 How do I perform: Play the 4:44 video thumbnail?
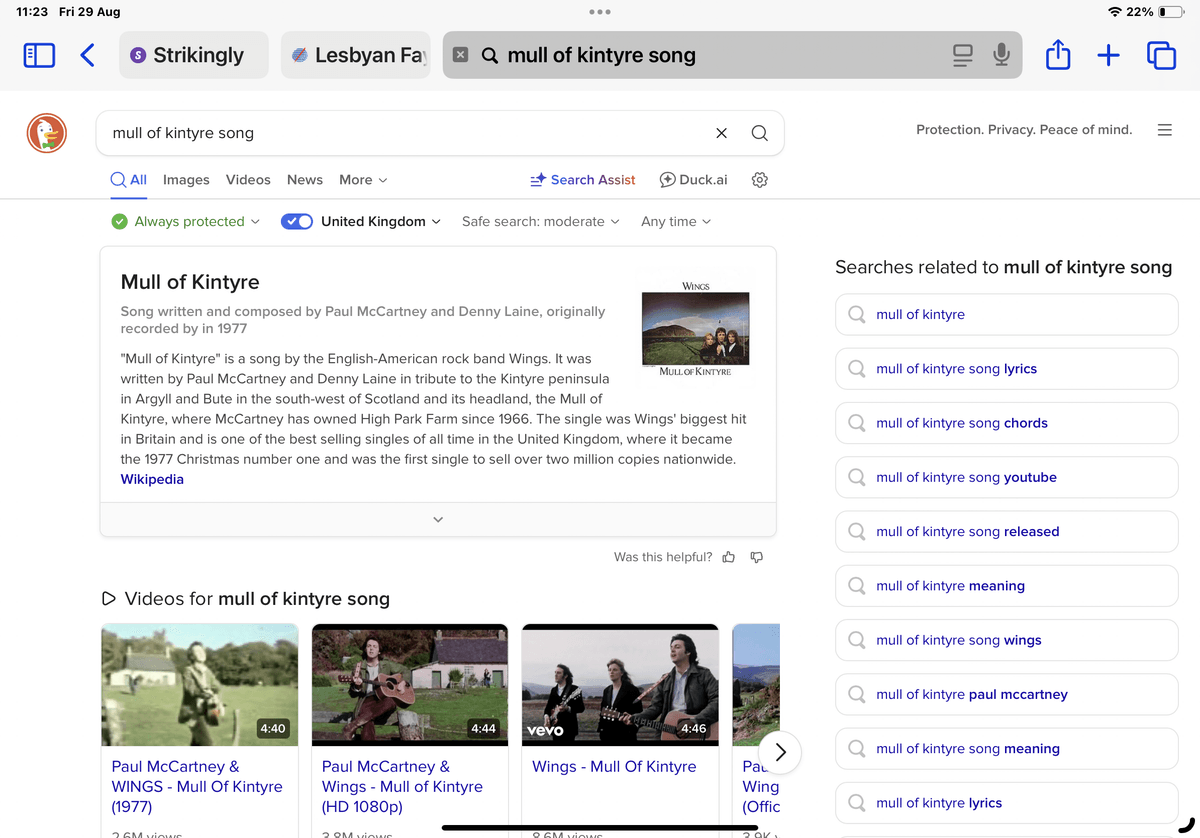click(x=410, y=685)
